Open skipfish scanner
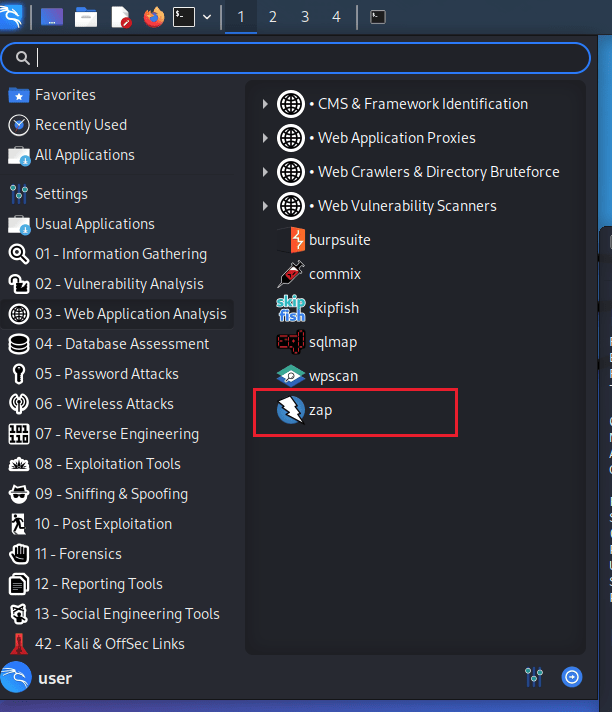 (x=333, y=308)
